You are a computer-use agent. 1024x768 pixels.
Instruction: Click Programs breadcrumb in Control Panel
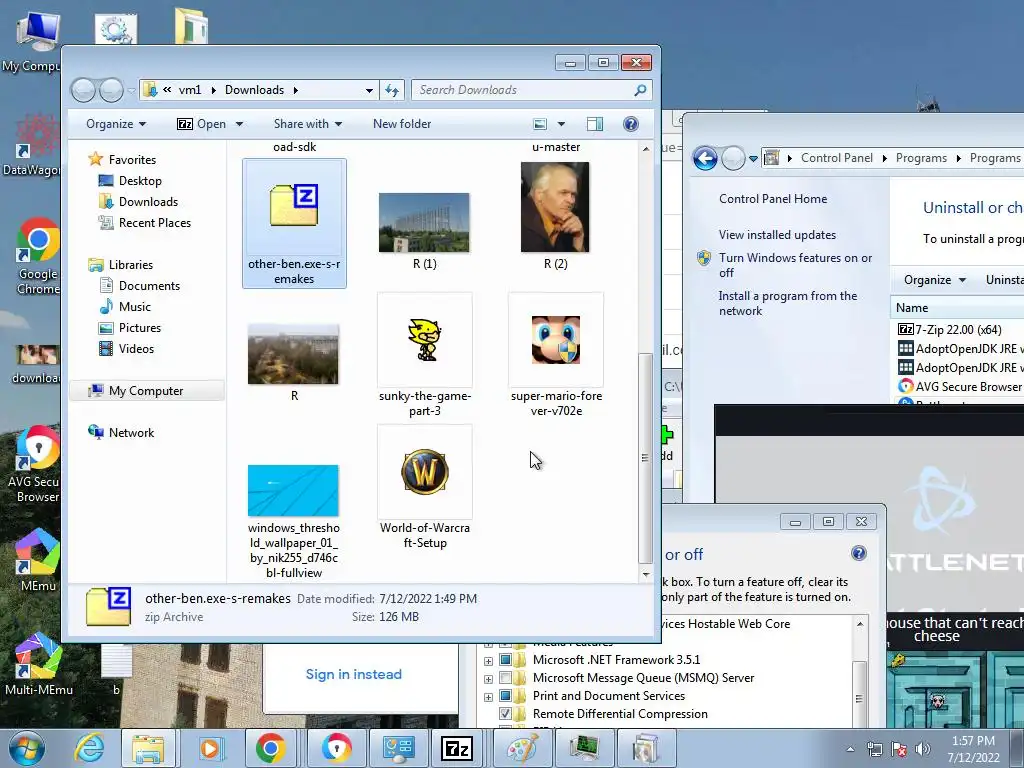pos(921,158)
